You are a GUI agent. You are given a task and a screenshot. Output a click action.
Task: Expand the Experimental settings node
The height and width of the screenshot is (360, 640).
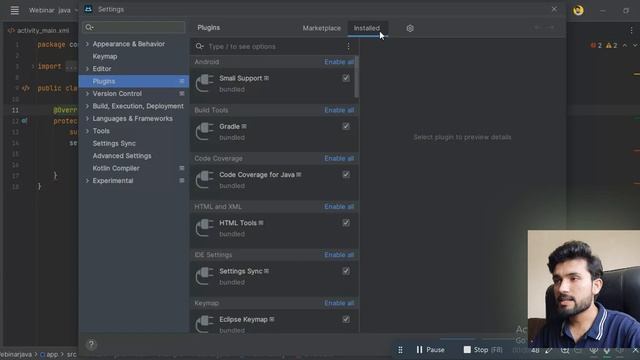click(87, 180)
